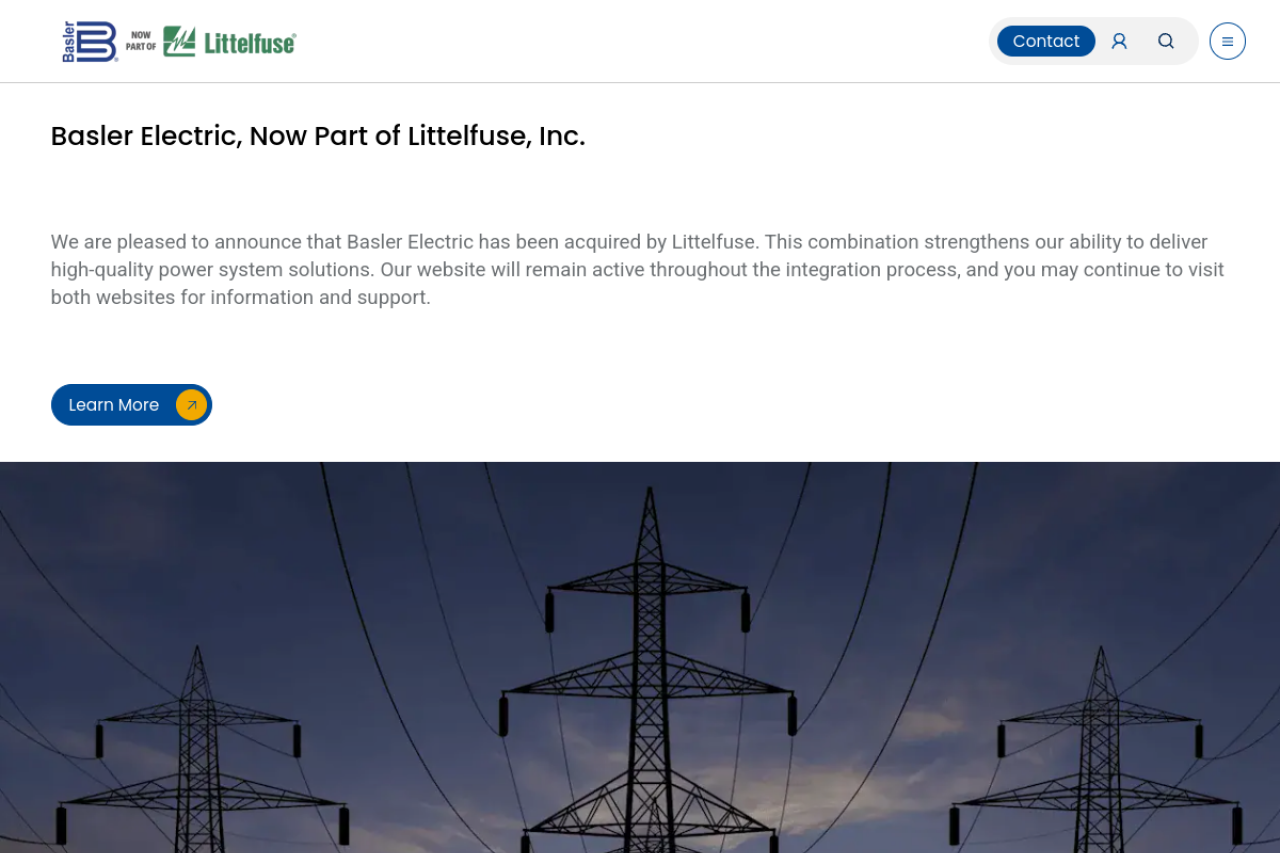The image size is (1280, 853).
Task: Click the Basler Electric B logo
Action: 90,41
